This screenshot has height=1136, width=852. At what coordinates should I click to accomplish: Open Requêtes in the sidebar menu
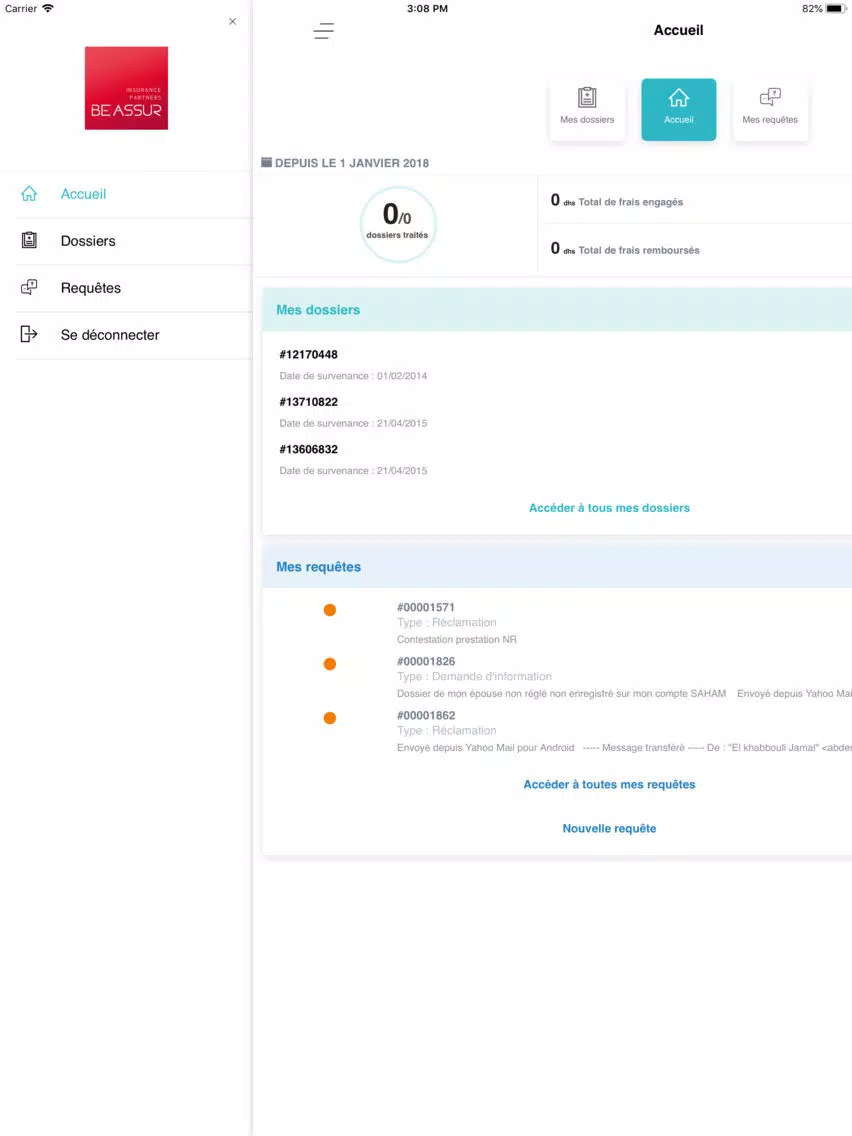(91, 288)
